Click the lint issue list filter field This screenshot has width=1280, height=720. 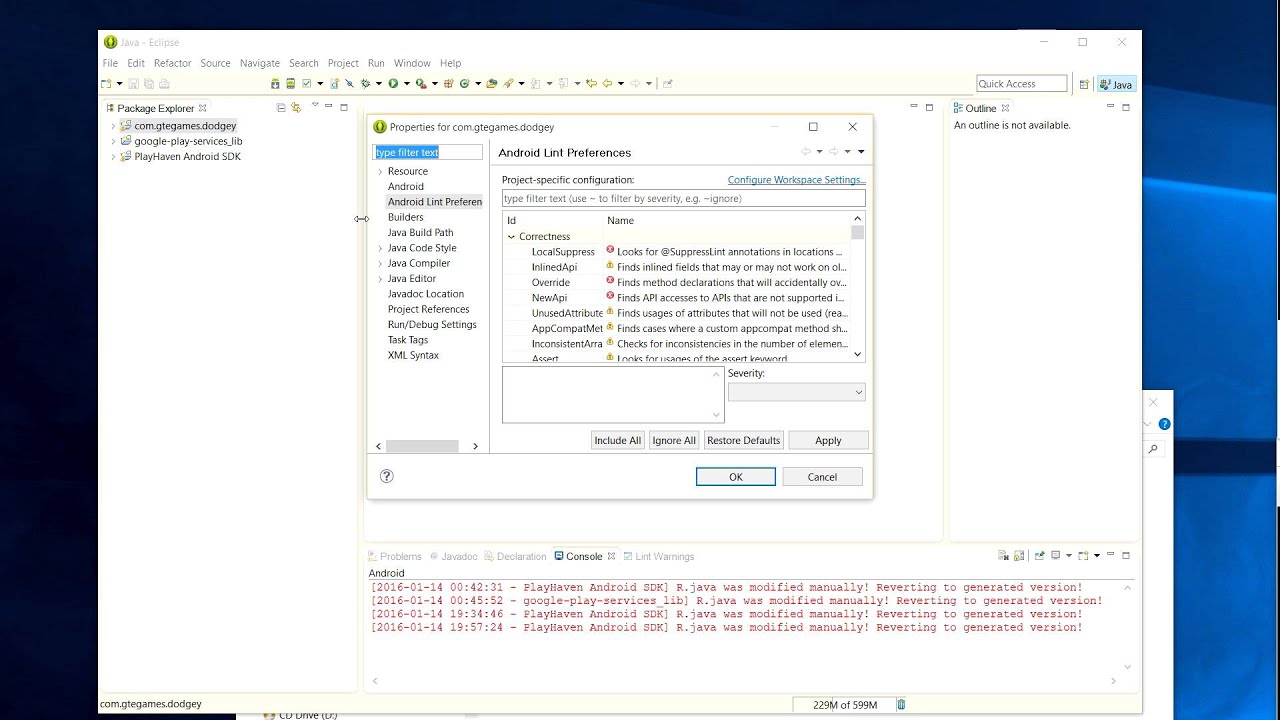[x=683, y=198]
